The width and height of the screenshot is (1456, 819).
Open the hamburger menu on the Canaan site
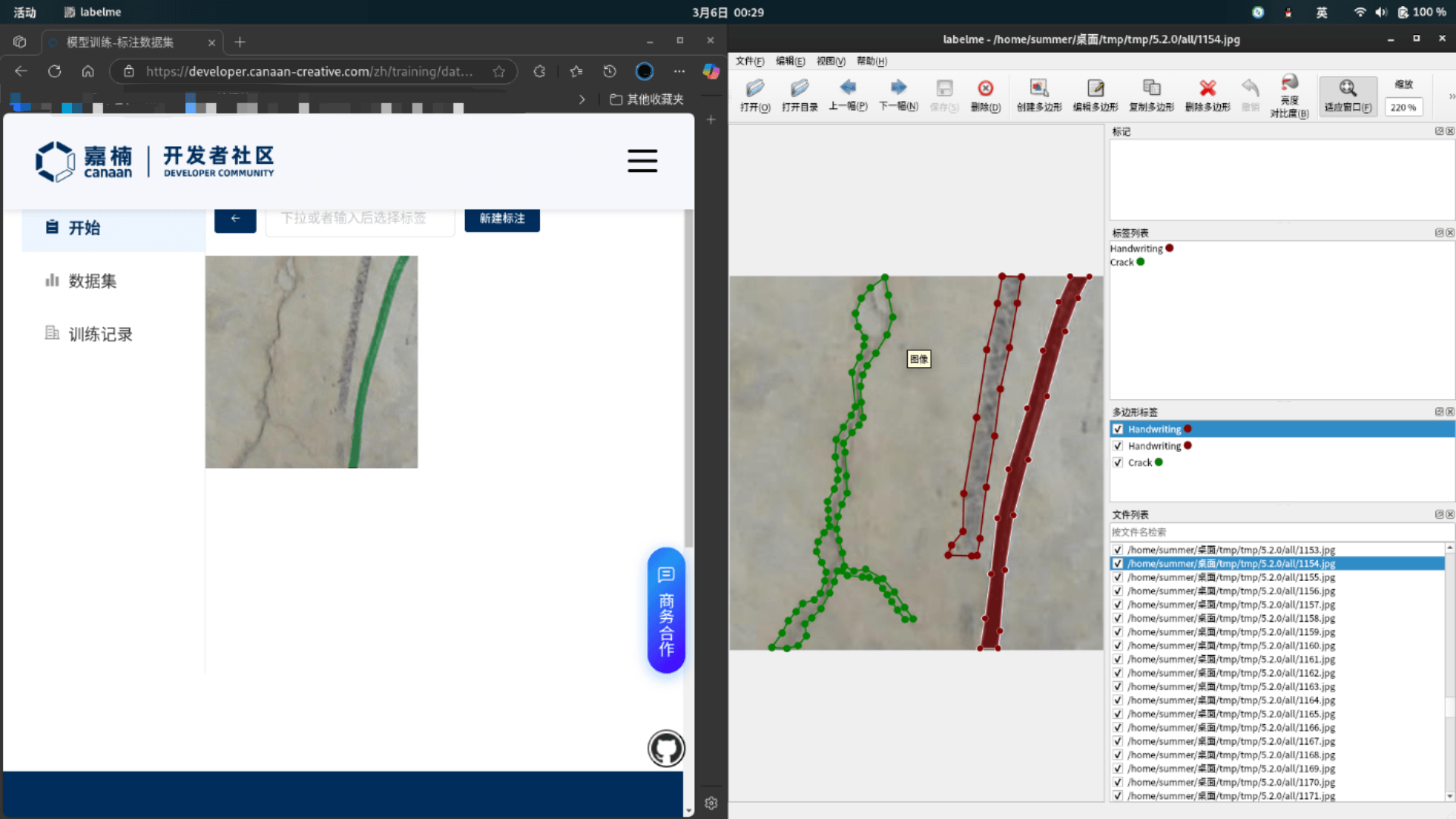(x=642, y=161)
